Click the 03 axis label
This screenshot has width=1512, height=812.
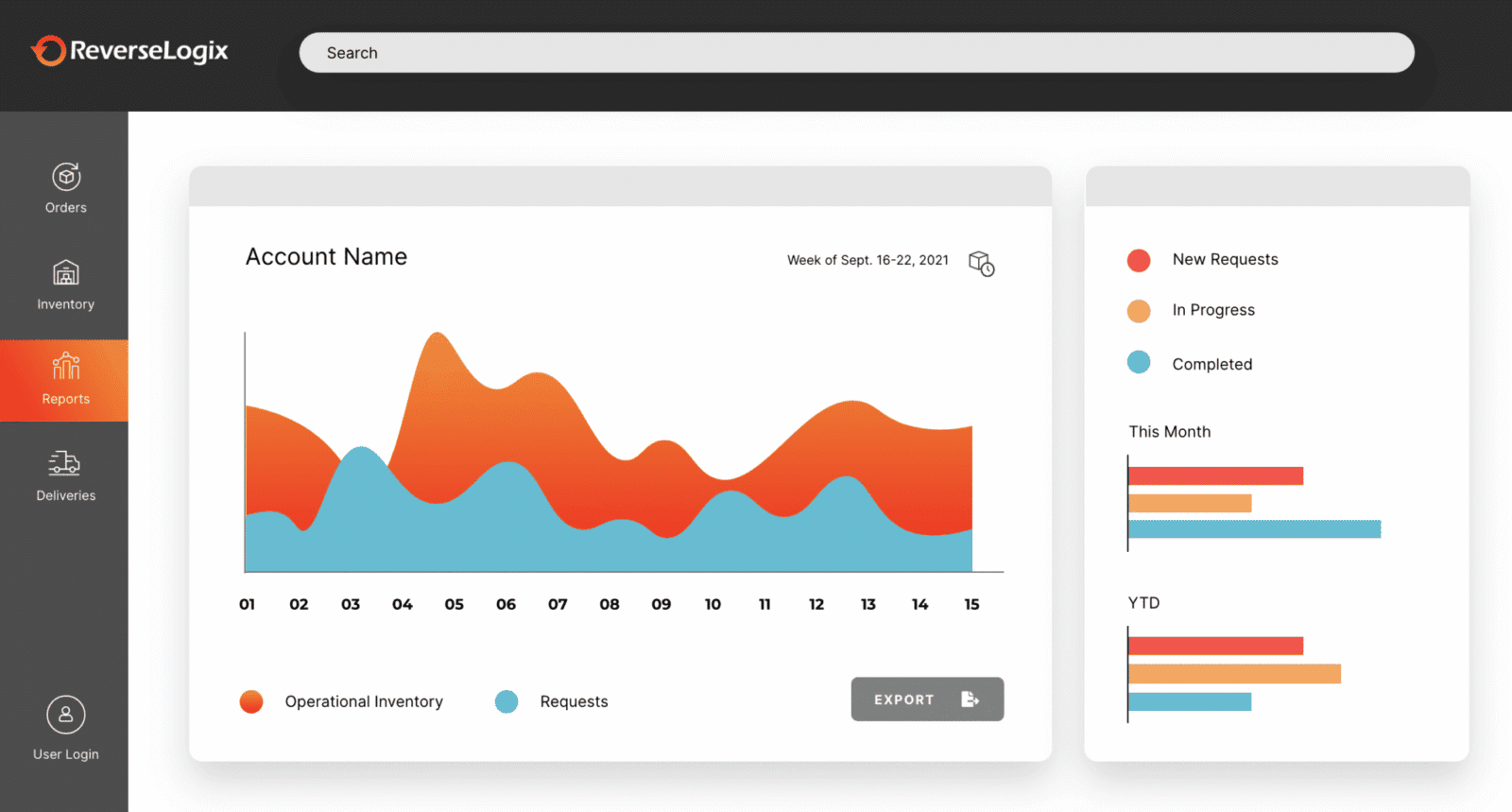pos(351,604)
